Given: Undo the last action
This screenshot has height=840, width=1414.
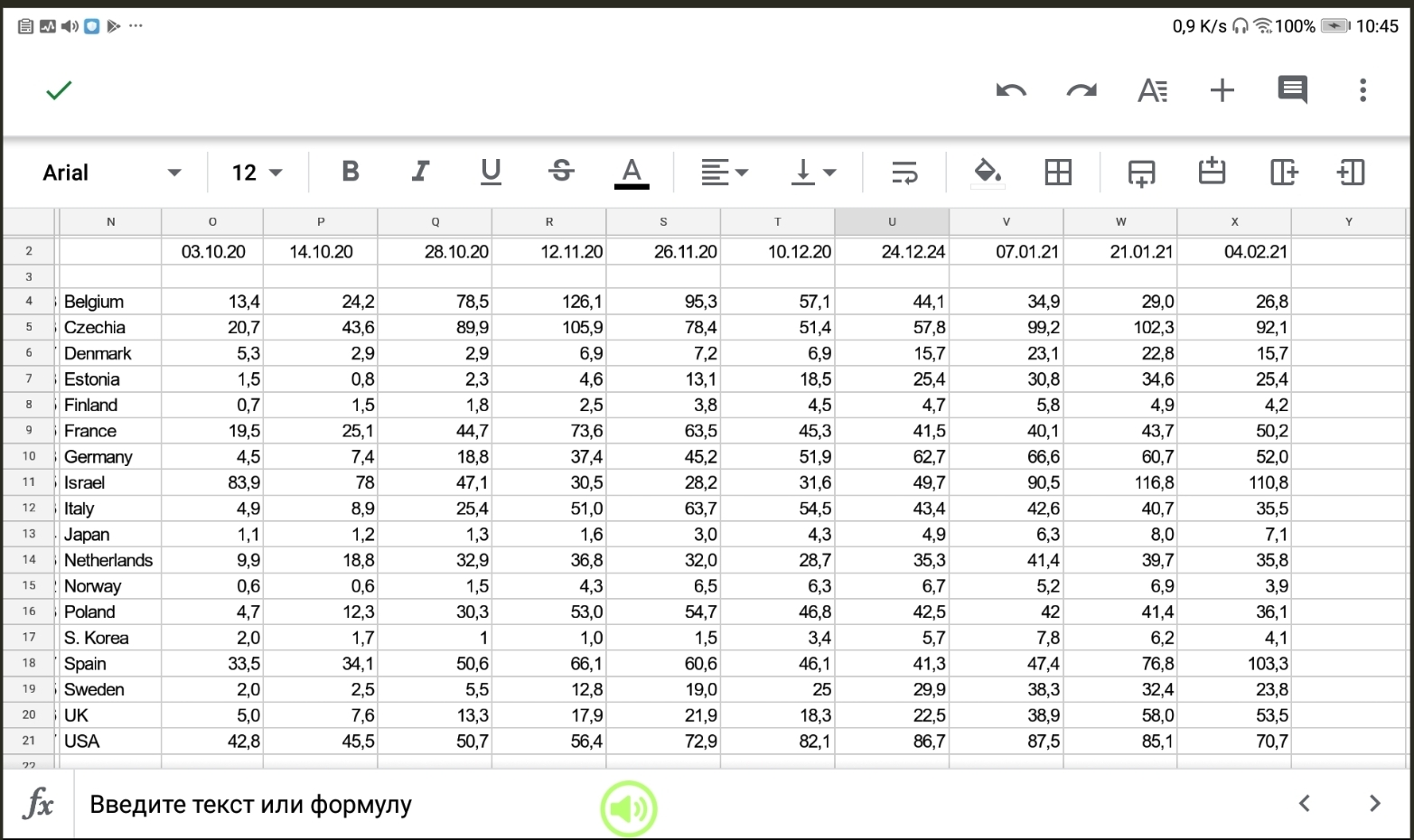Looking at the screenshot, I should [1011, 90].
